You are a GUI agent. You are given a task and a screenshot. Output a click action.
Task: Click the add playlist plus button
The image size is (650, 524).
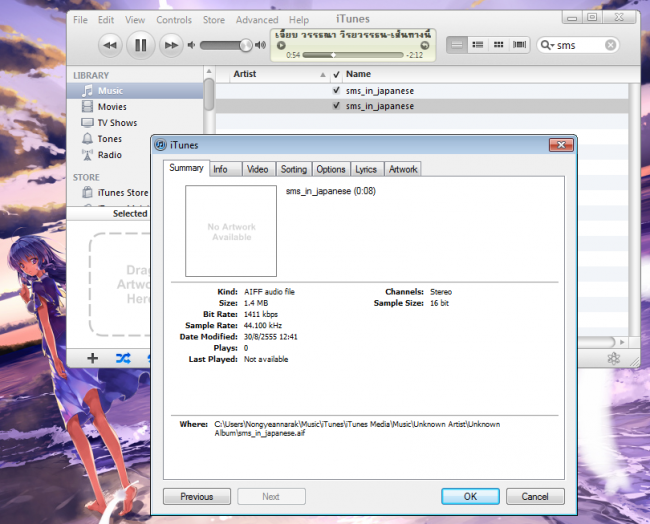(x=93, y=358)
